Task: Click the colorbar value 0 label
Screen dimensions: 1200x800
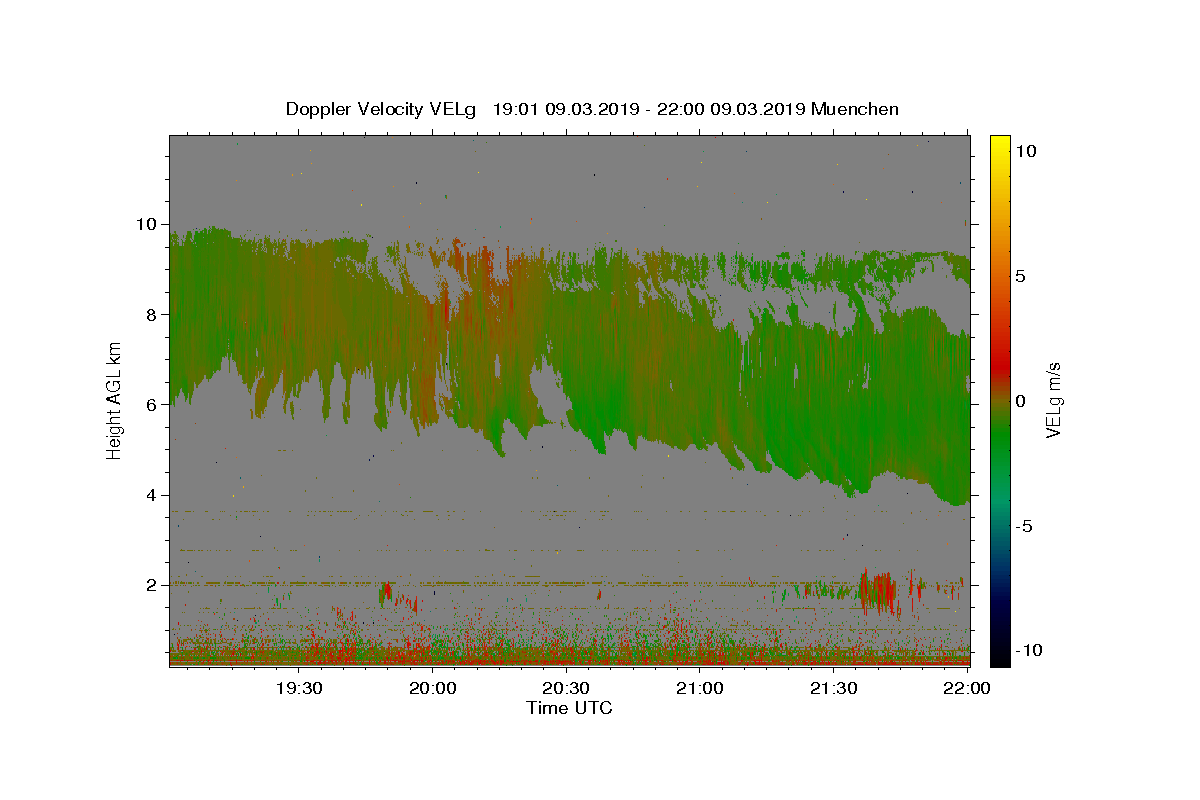Action: coord(1021,401)
